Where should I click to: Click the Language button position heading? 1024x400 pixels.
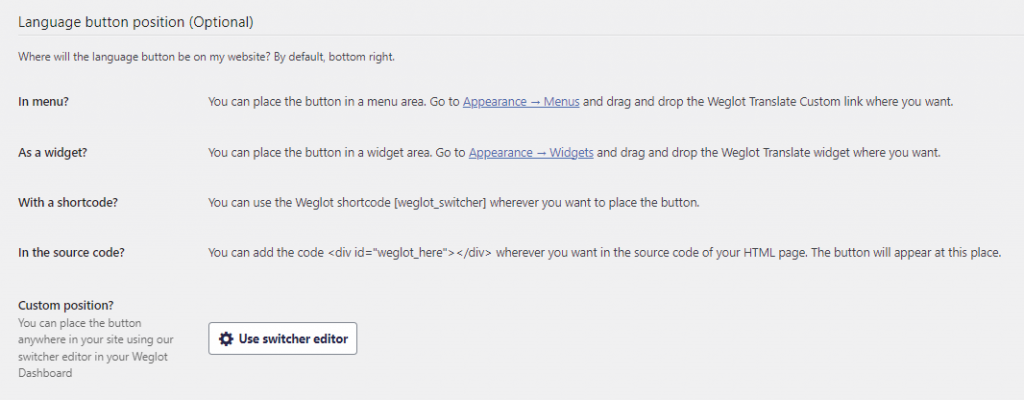tap(135, 21)
